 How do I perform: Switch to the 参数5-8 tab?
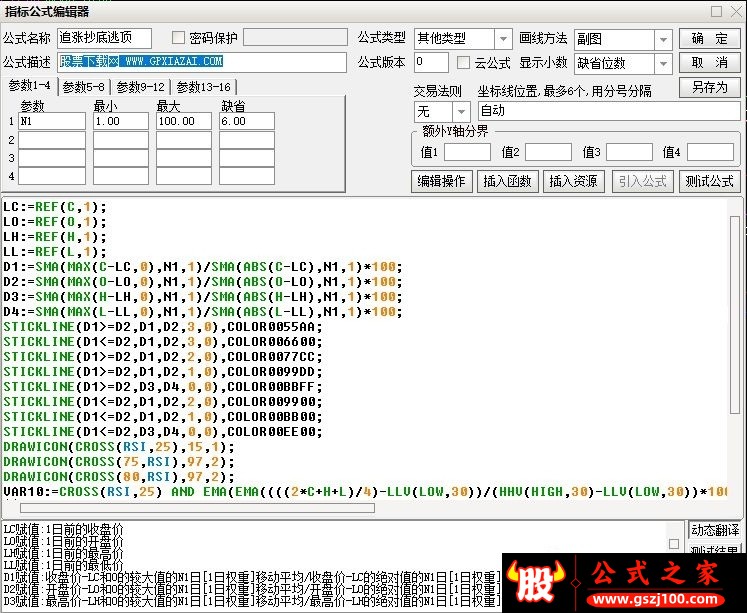pos(83,87)
